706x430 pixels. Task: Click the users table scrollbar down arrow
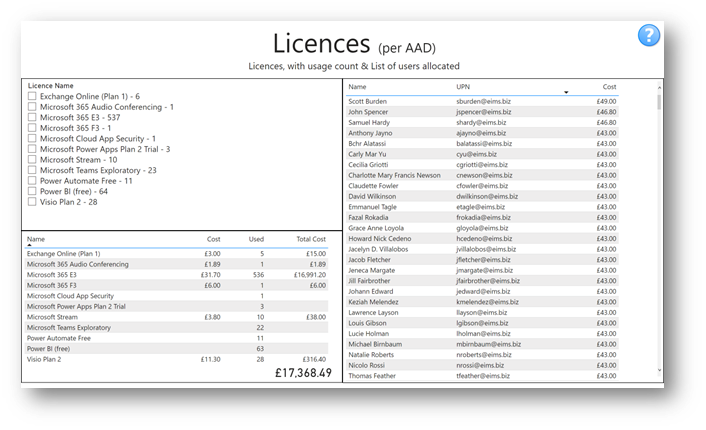point(659,370)
